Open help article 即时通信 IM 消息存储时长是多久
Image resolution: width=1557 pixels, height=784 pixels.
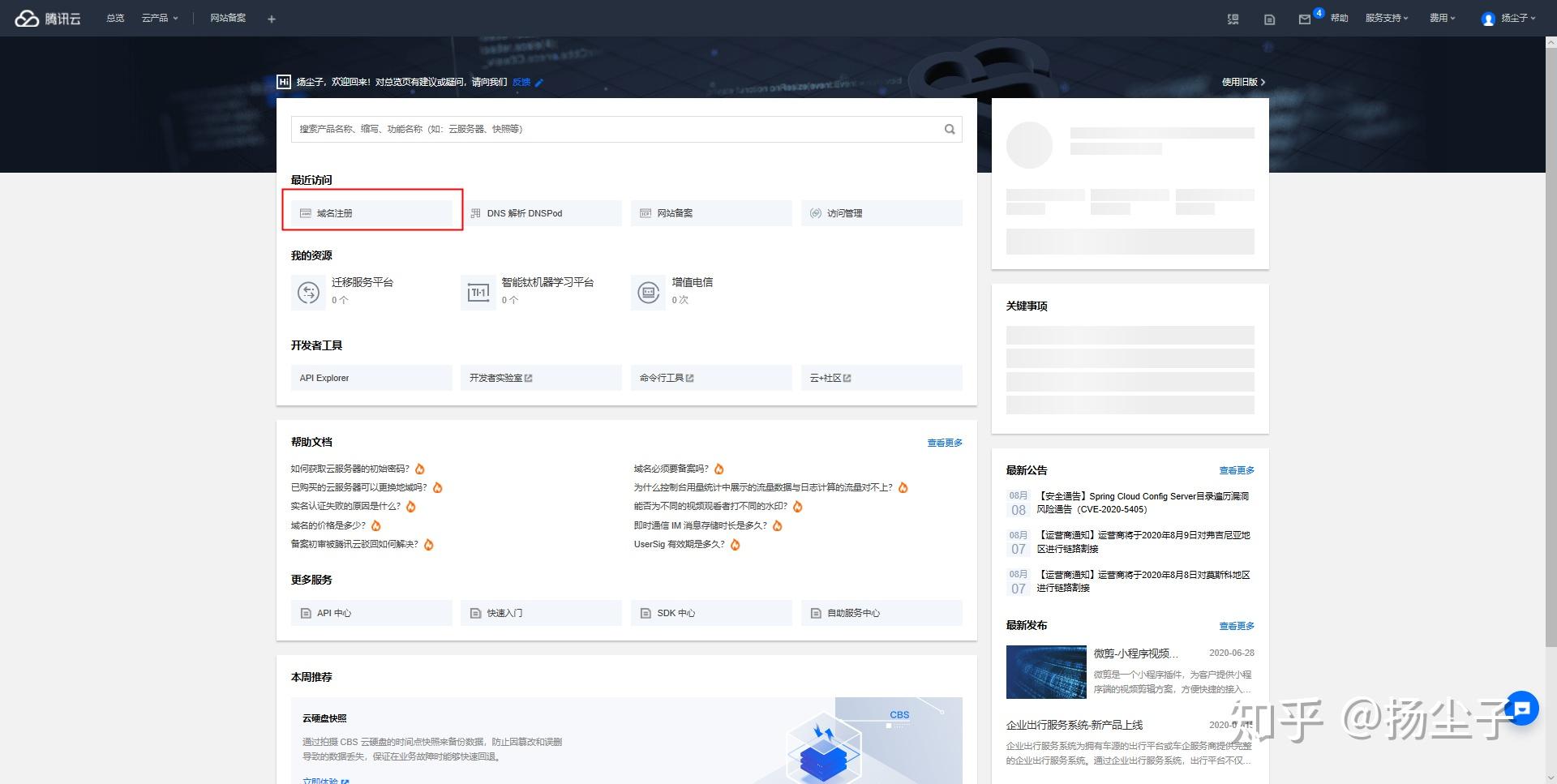(701, 525)
